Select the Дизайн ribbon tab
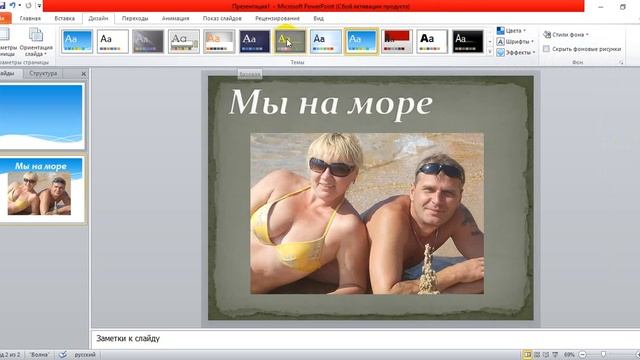 [x=98, y=18]
